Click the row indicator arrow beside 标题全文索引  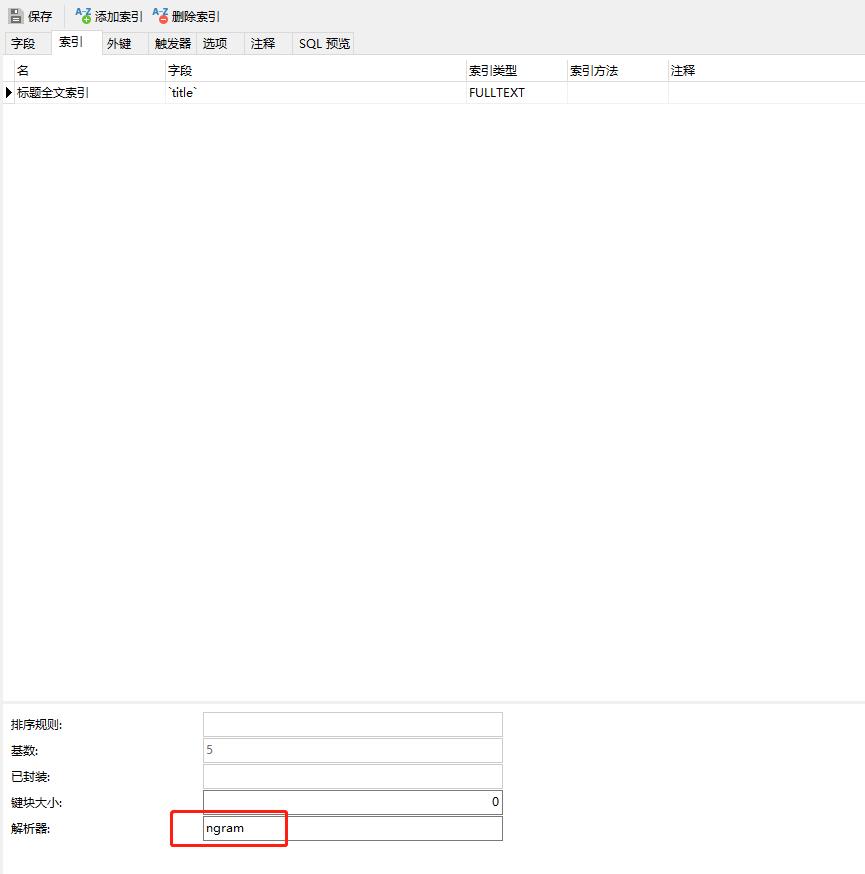coord(8,93)
